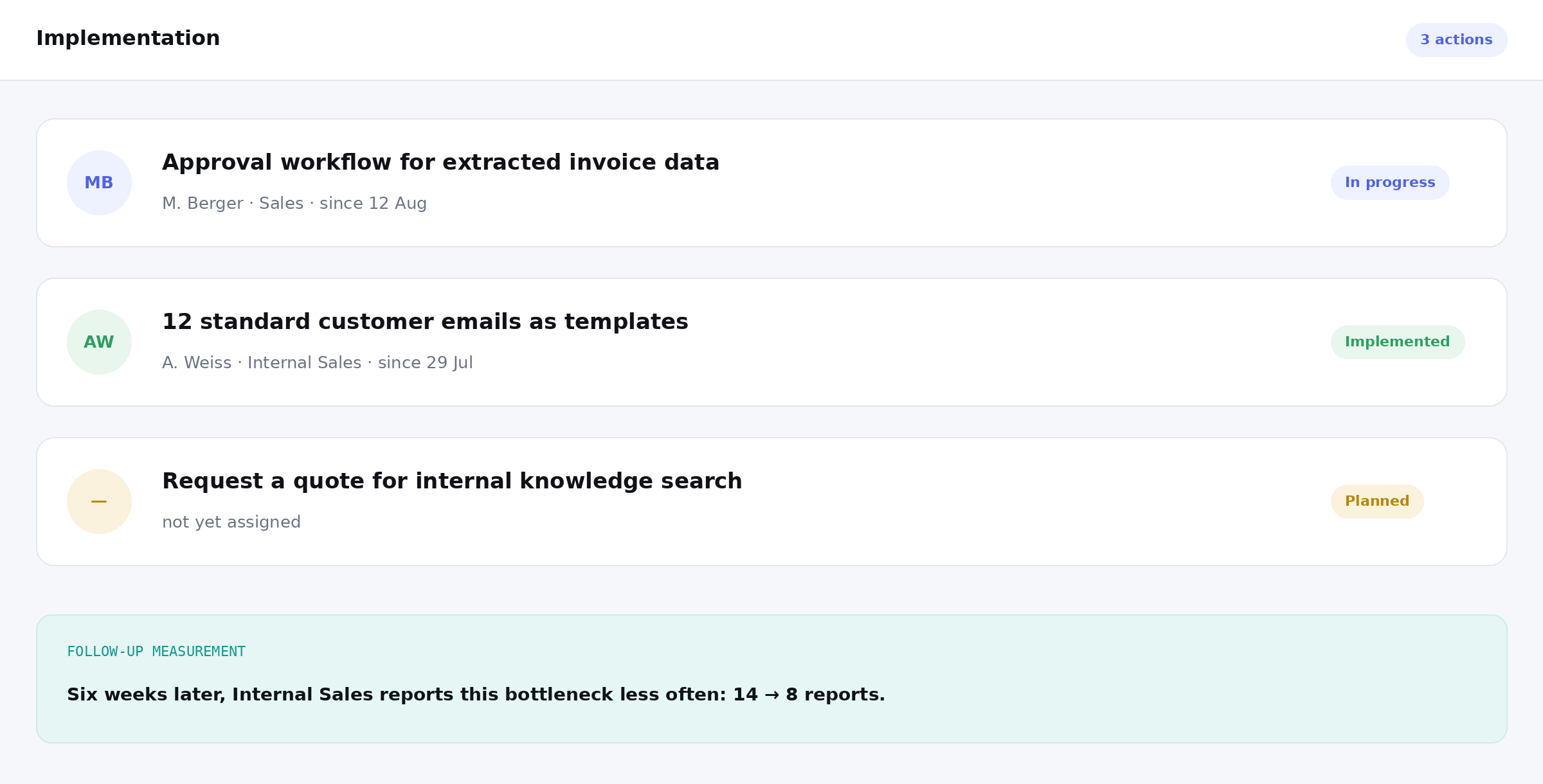
Task: Click the unassigned dash avatar
Action: click(99, 502)
